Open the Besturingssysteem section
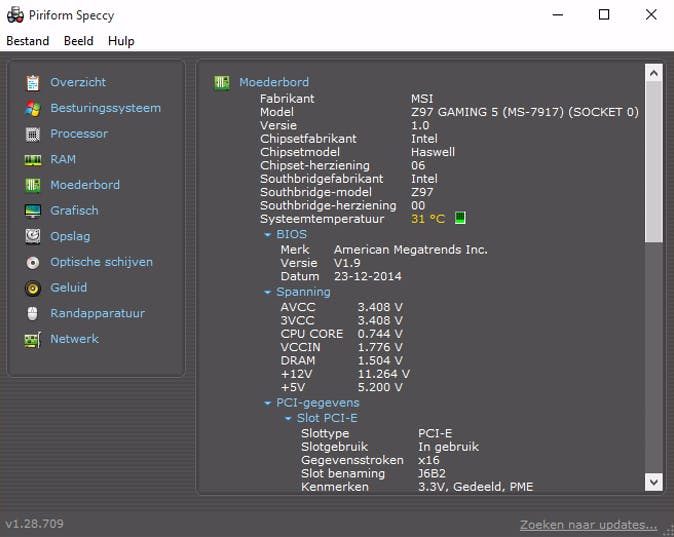 pos(105,108)
